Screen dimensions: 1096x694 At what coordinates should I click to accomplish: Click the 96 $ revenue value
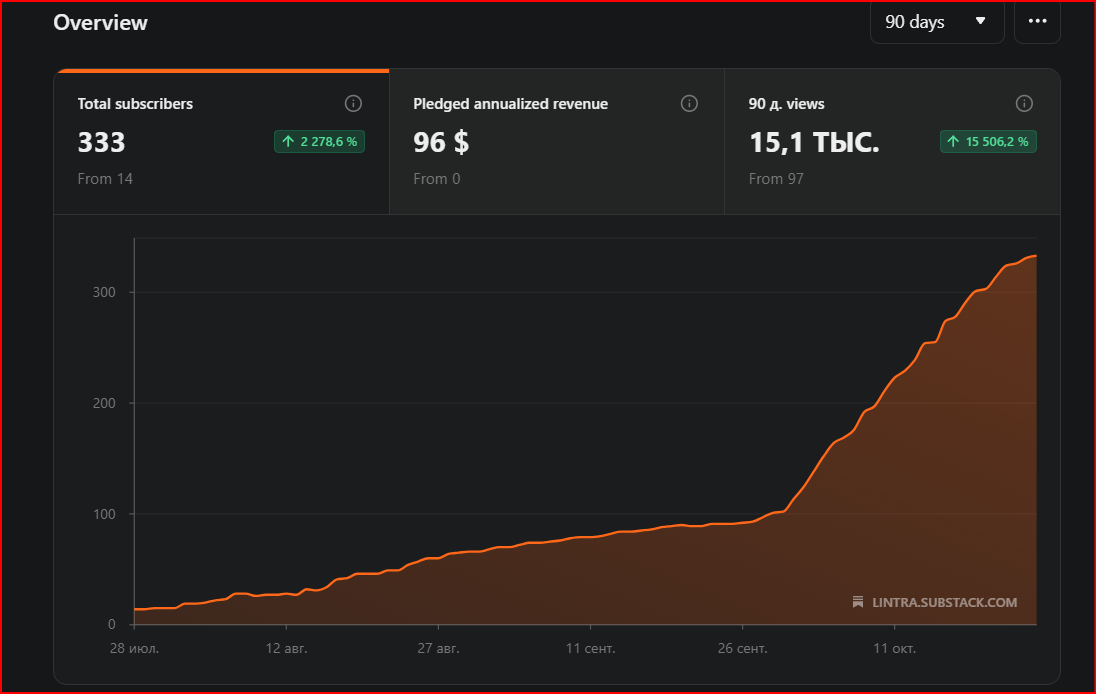pos(441,143)
